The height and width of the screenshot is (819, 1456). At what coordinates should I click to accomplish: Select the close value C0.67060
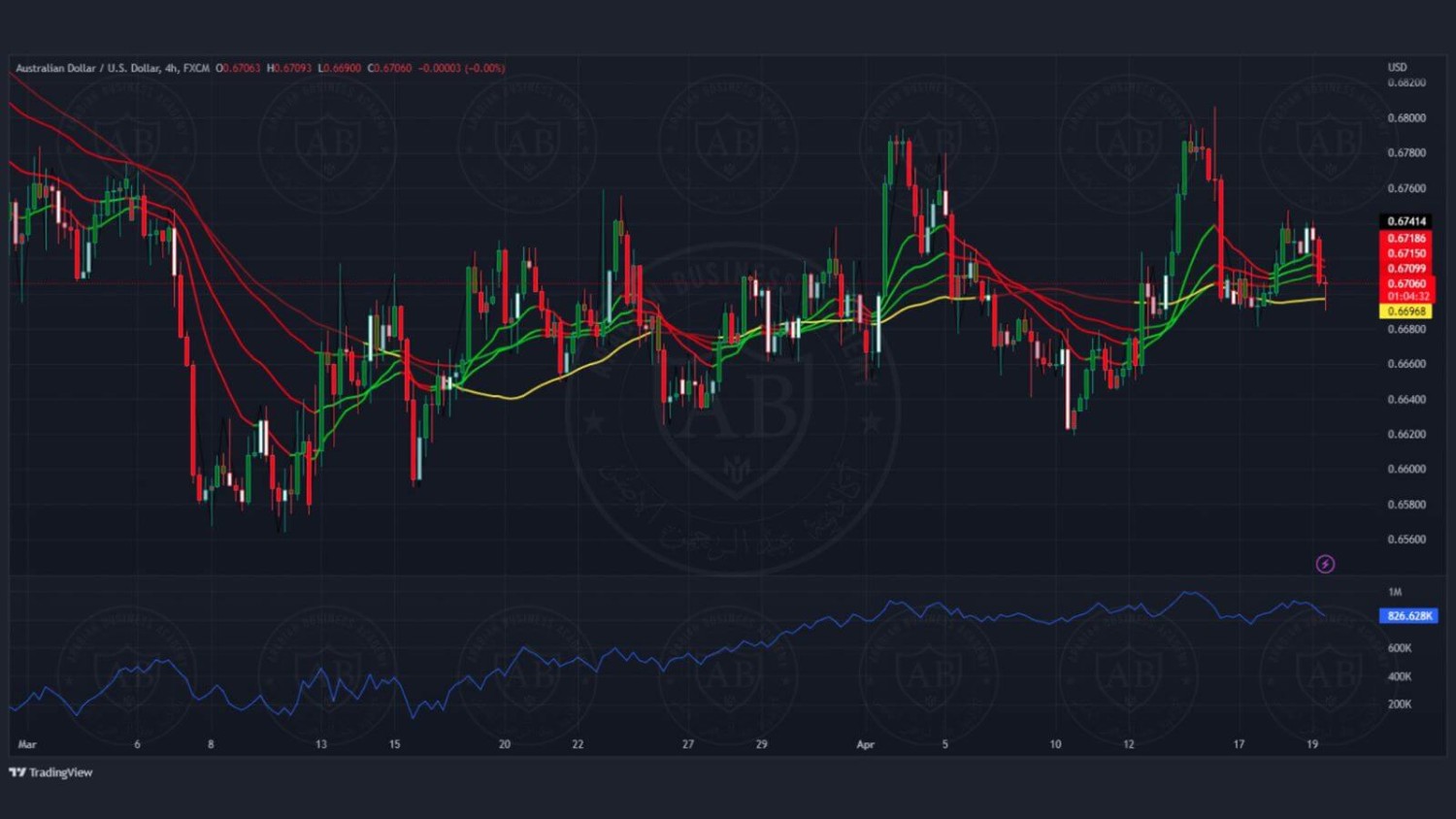tap(390, 68)
